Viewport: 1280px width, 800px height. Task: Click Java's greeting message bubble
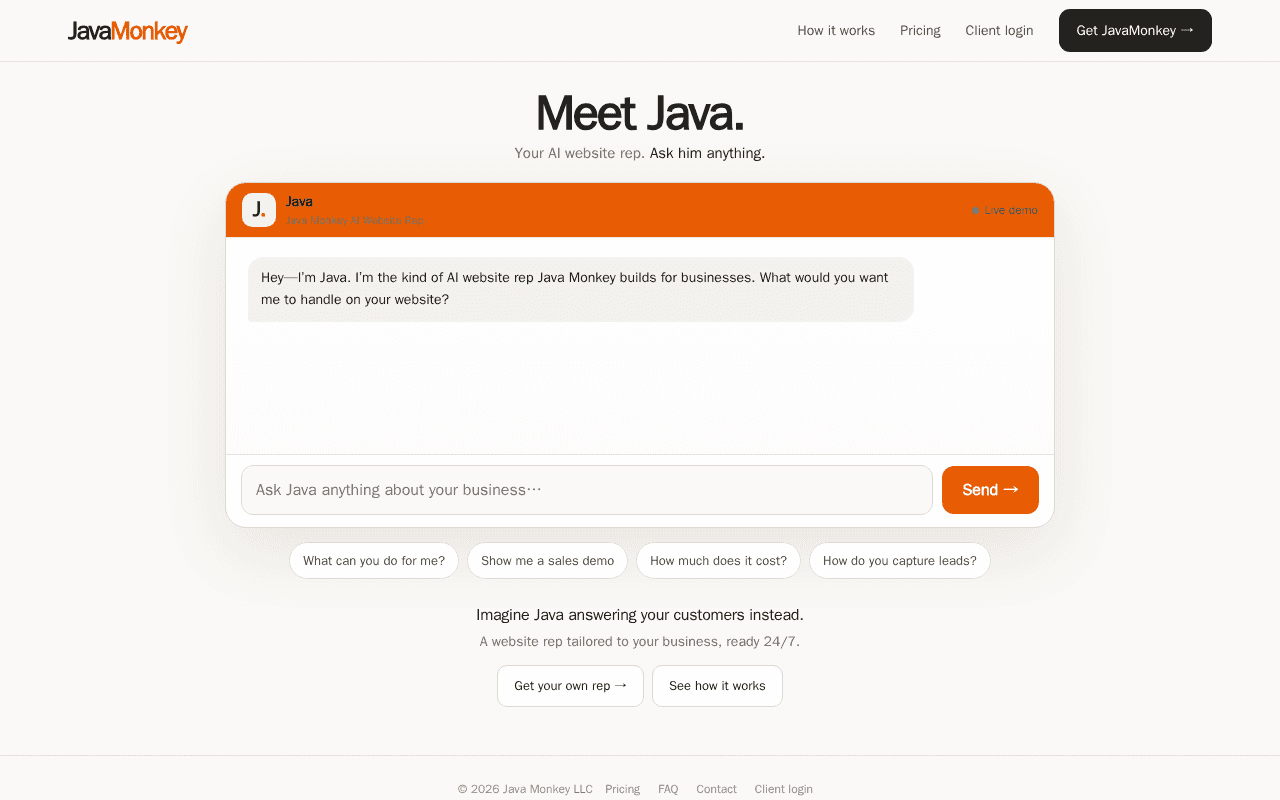click(581, 289)
